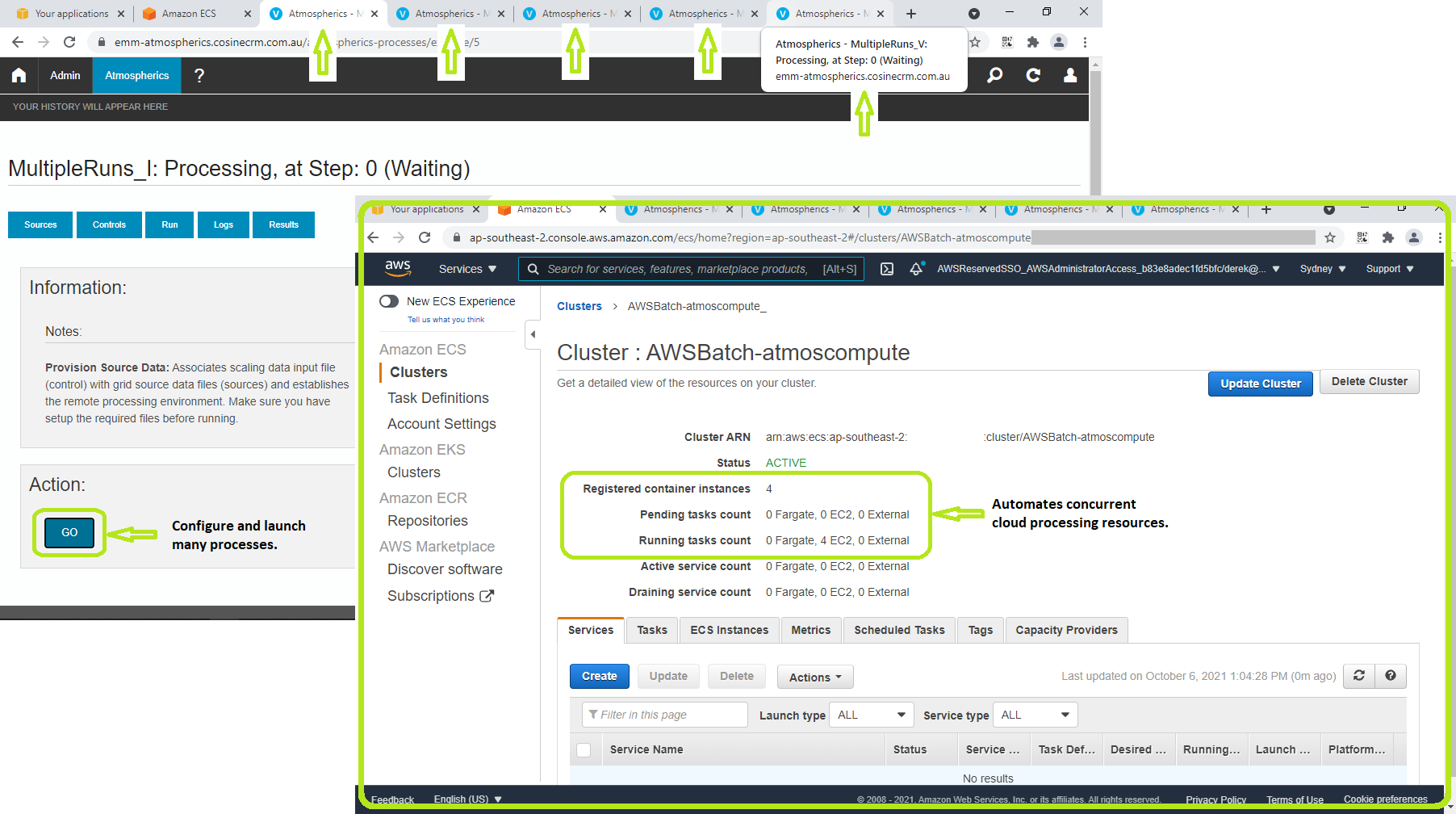
Task: Go back in the AWS console browser window
Action: click(x=373, y=237)
